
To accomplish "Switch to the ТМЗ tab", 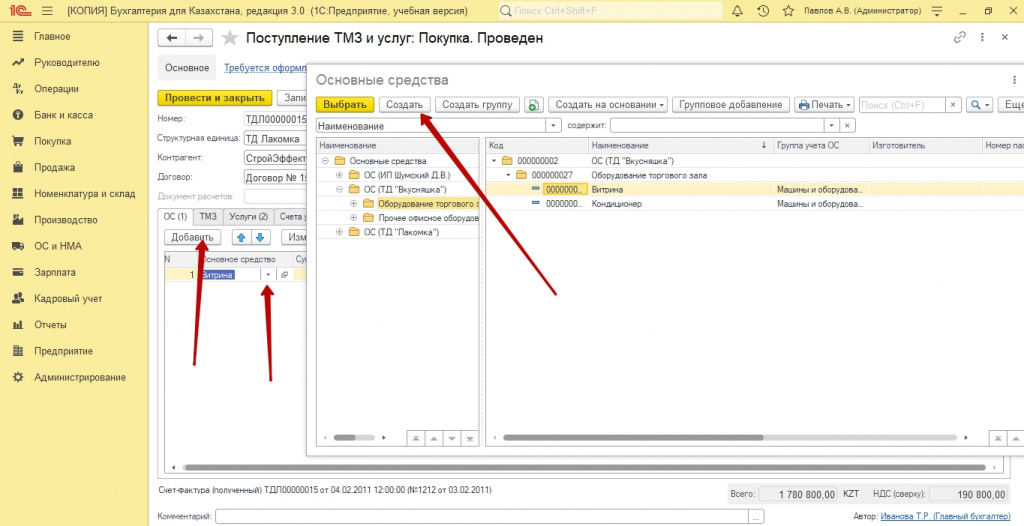I will (x=208, y=216).
